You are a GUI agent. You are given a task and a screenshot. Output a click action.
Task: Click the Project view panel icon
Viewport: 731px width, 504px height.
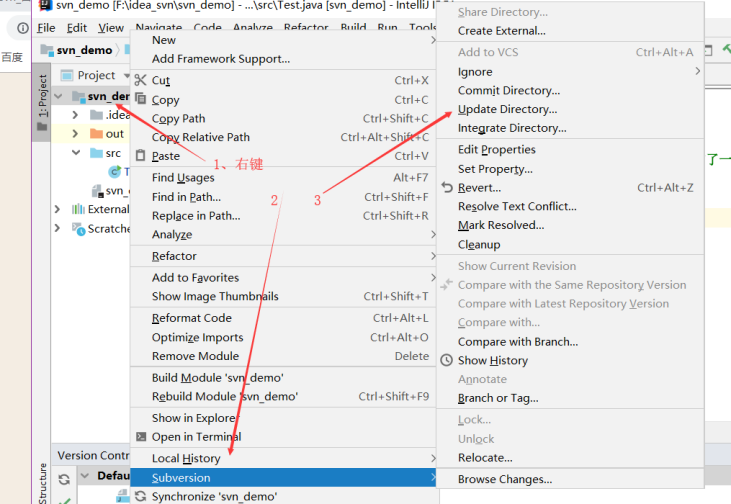(67, 75)
